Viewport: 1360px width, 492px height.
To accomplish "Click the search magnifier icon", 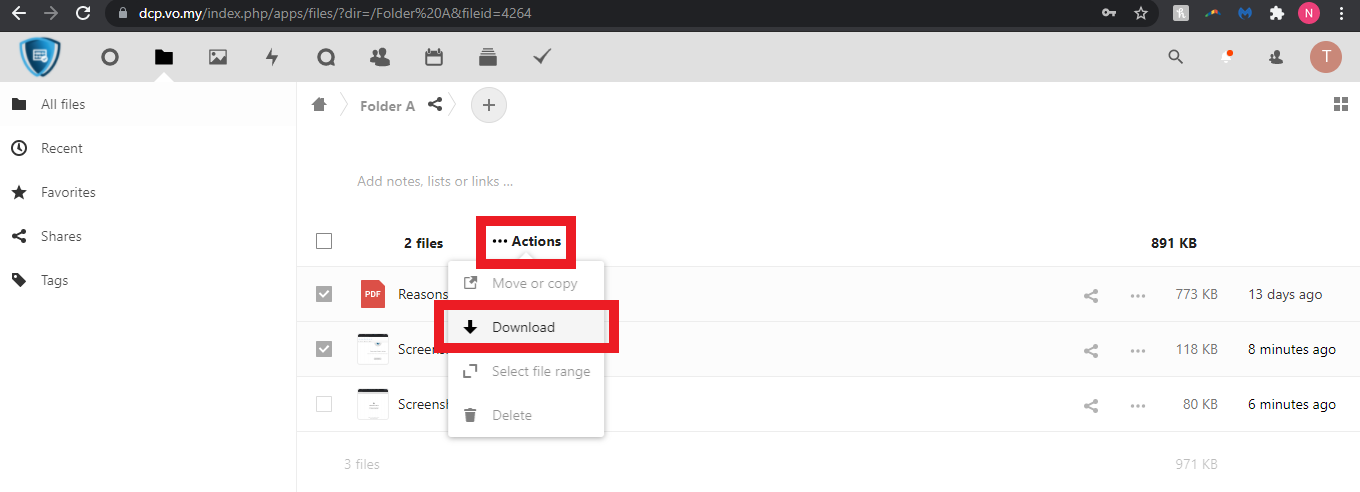I will (1176, 57).
